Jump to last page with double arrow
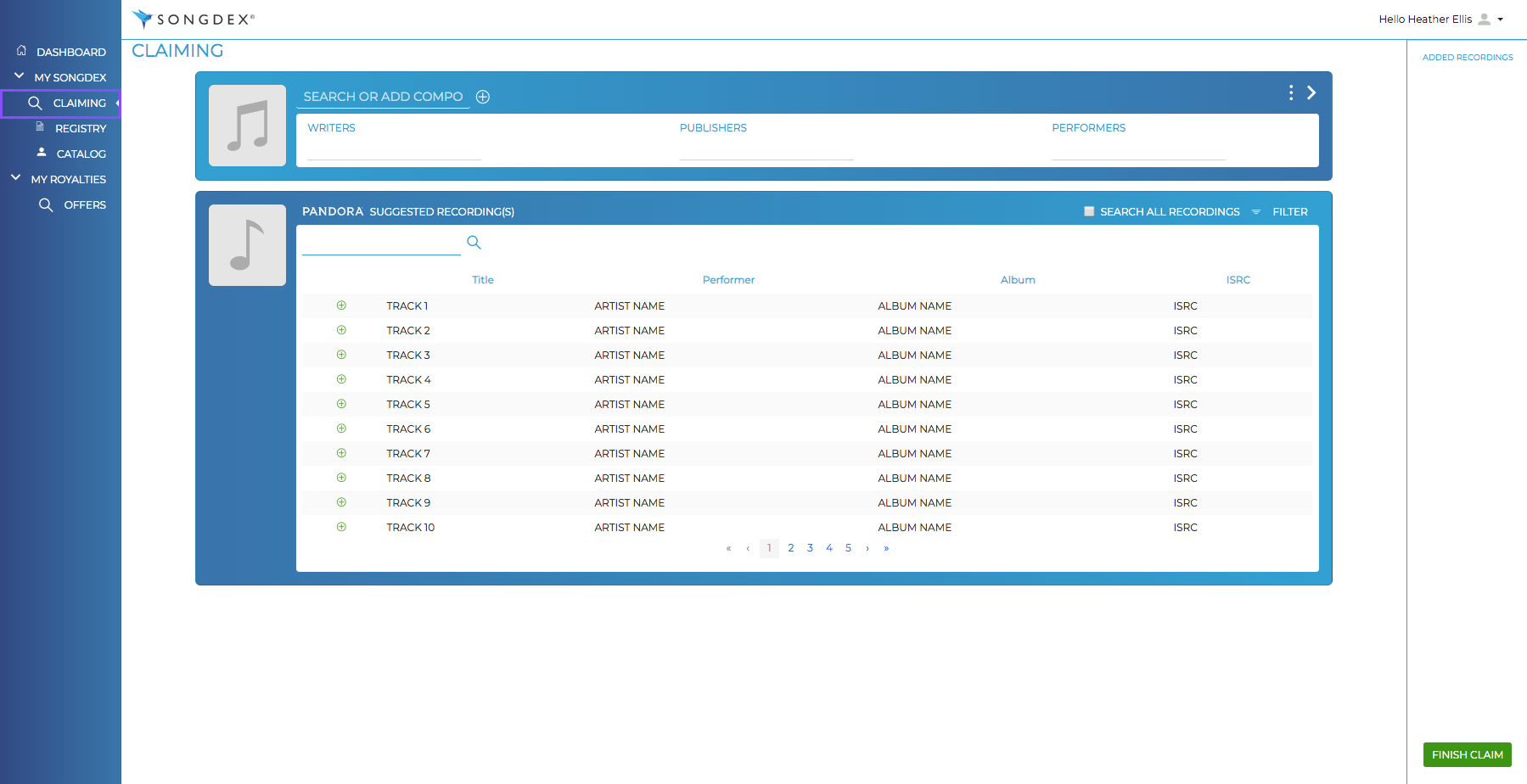 click(x=886, y=548)
